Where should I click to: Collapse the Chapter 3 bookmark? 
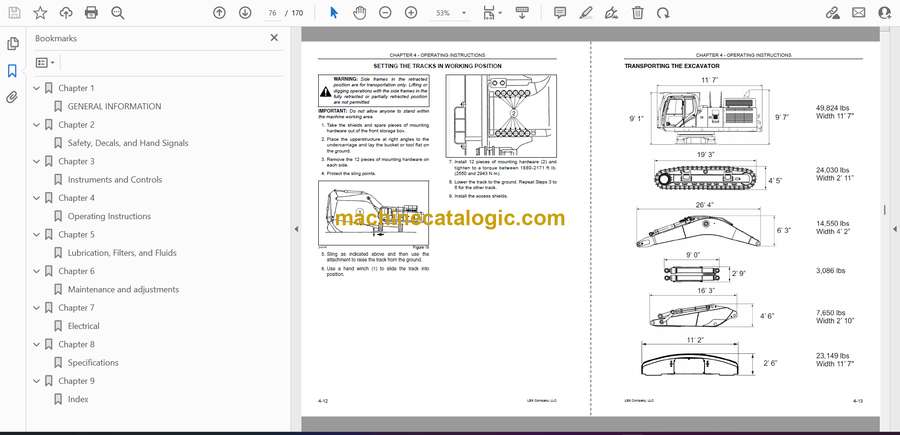(x=37, y=161)
